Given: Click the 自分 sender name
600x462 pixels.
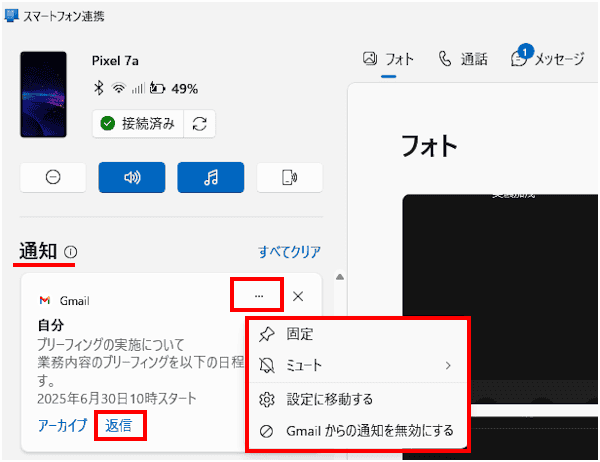Looking at the screenshot, I should point(51,325).
